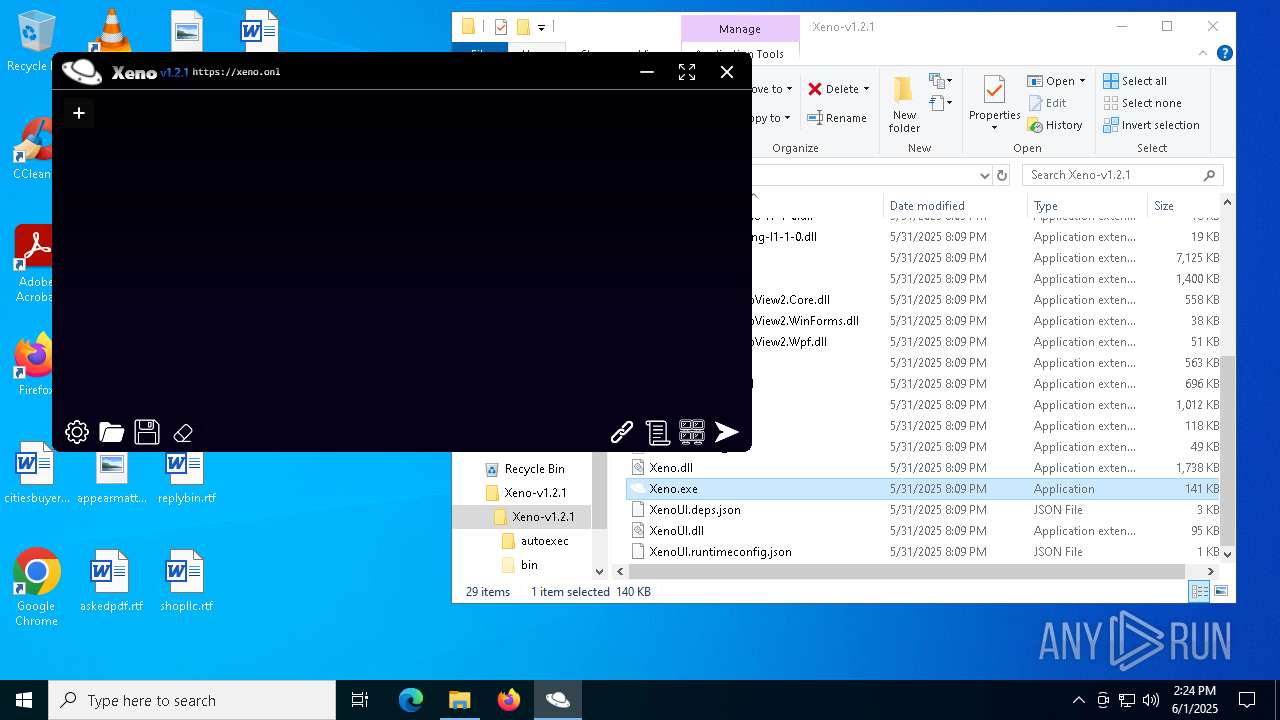Sort by Date modified column

pyautogui.click(x=955, y=206)
